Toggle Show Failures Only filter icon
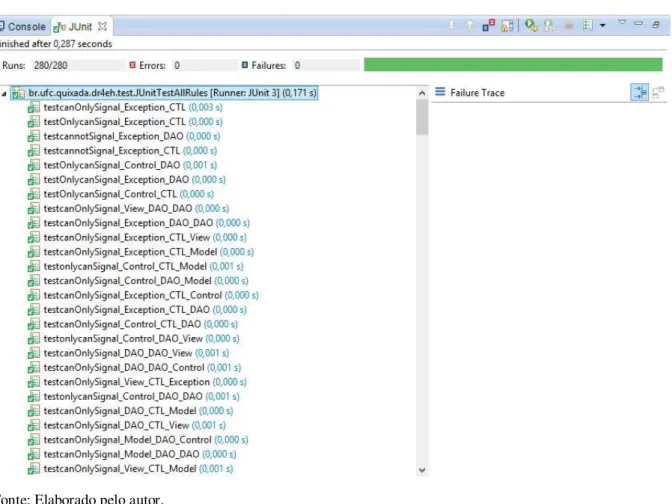This screenshot has width=672, height=504. (x=489, y=26)
